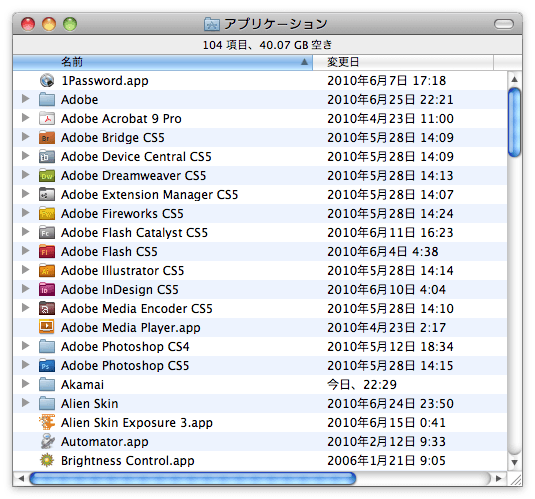This screenshot has width=535, height=499.
Task: Click the horizontal scrollbar left arrow
Action: [21, 479]
